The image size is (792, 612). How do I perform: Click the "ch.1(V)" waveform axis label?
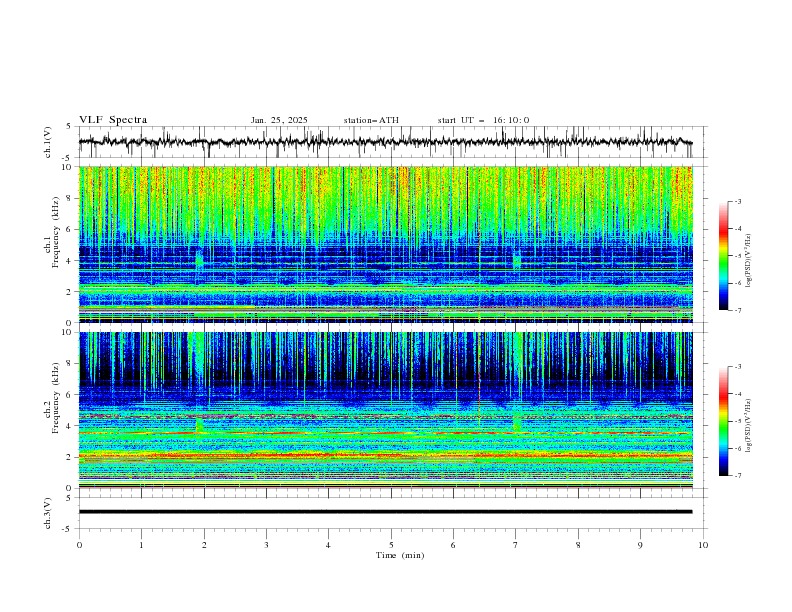click(x=48, y=142)
